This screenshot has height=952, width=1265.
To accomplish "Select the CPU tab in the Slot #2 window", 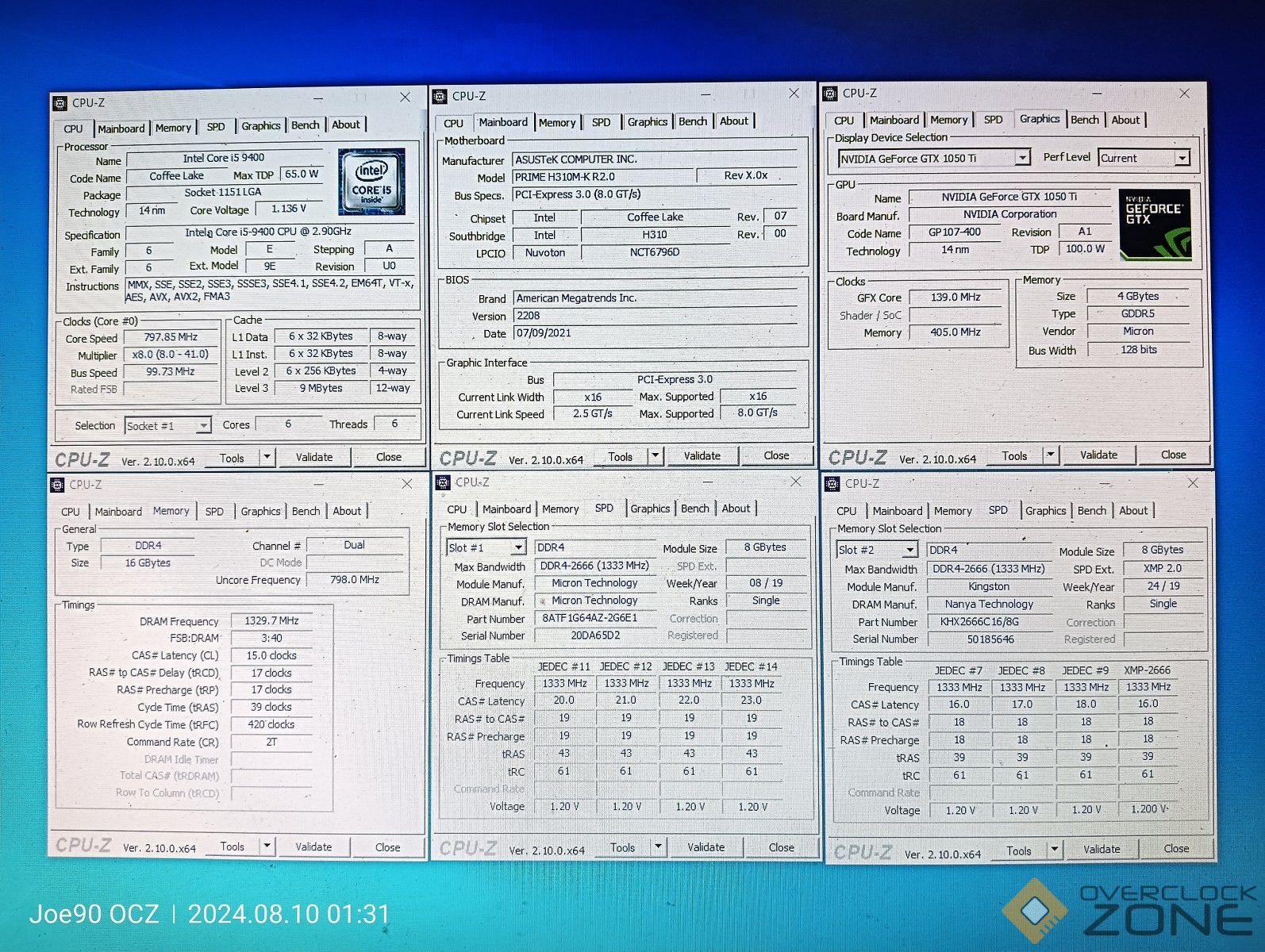I will 847,511.
